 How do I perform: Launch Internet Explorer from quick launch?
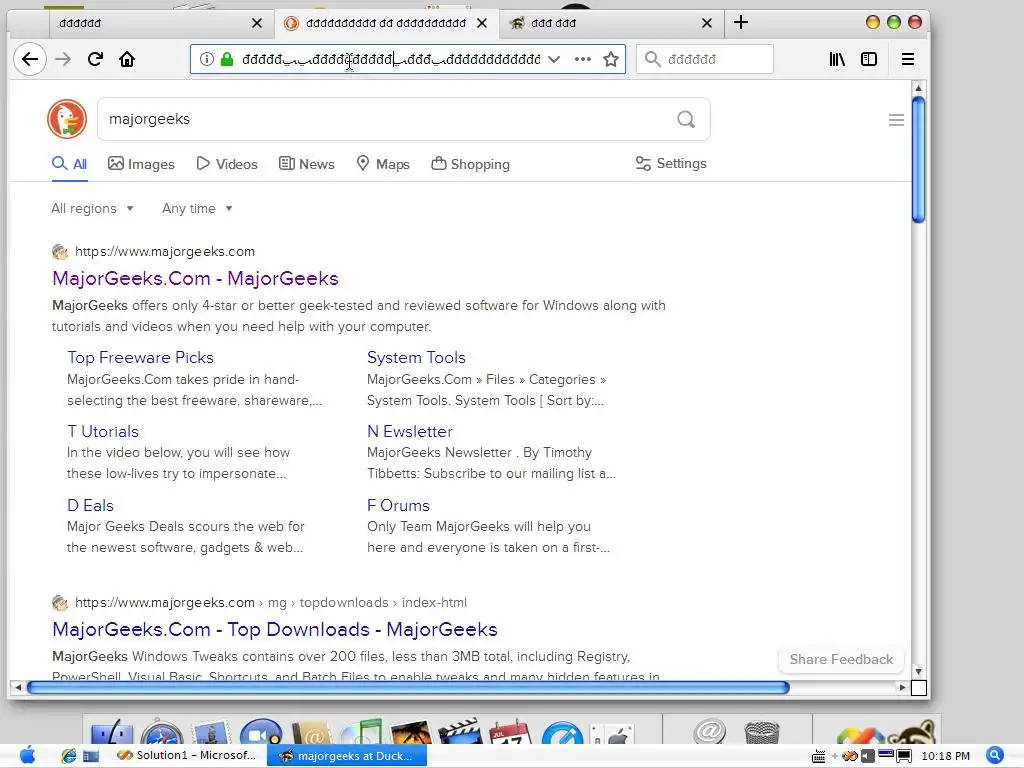(x=69, y=756)
